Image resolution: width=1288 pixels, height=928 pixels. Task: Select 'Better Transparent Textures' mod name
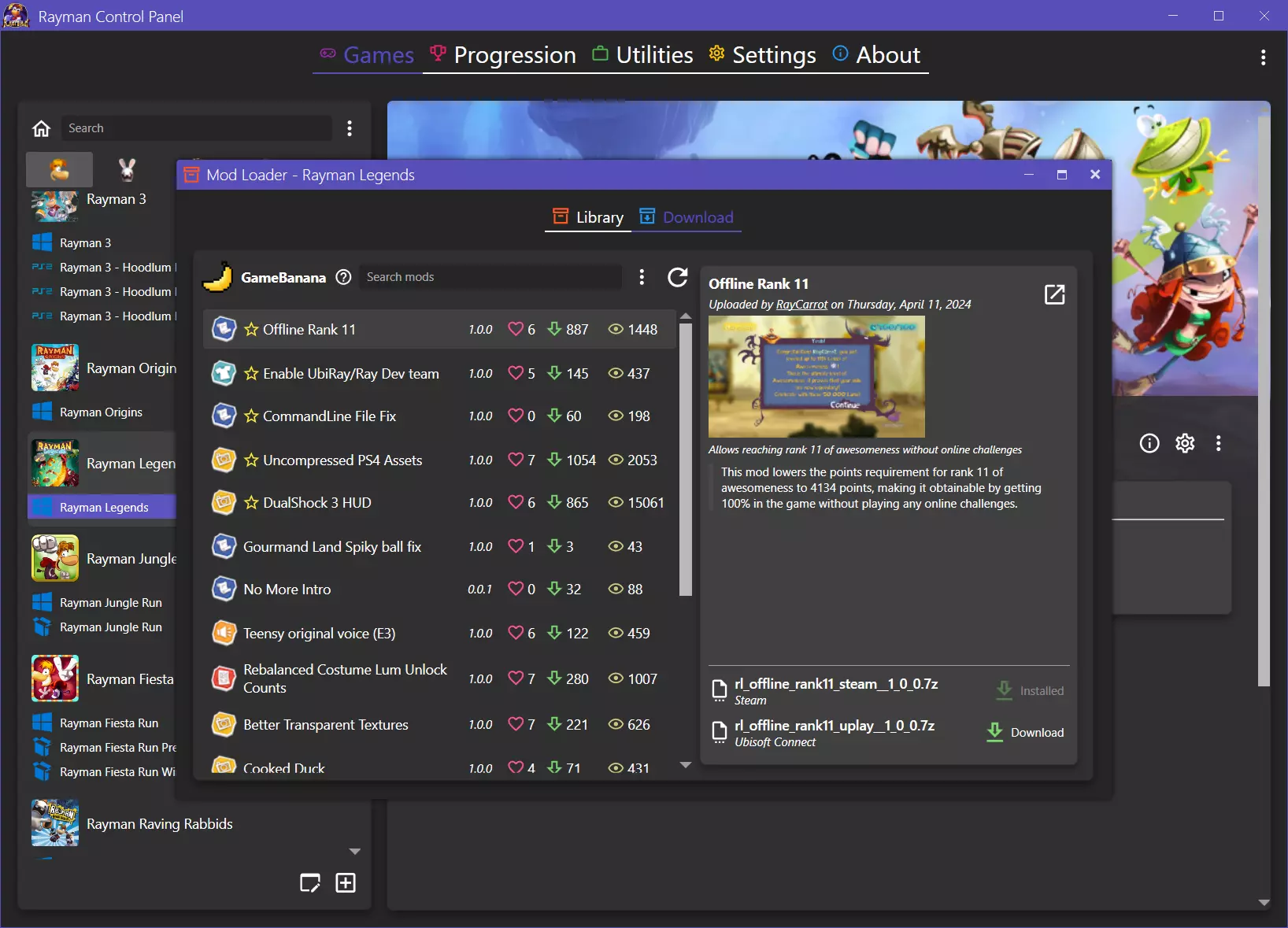(x=326, y=724)
